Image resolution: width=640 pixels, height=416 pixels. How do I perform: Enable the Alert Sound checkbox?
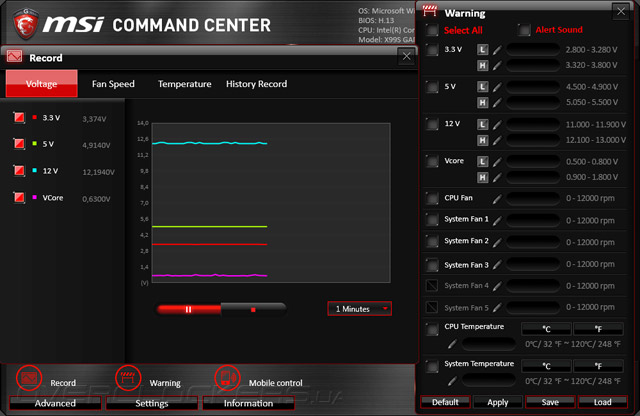pyautogui.click(x=524, y=30)
